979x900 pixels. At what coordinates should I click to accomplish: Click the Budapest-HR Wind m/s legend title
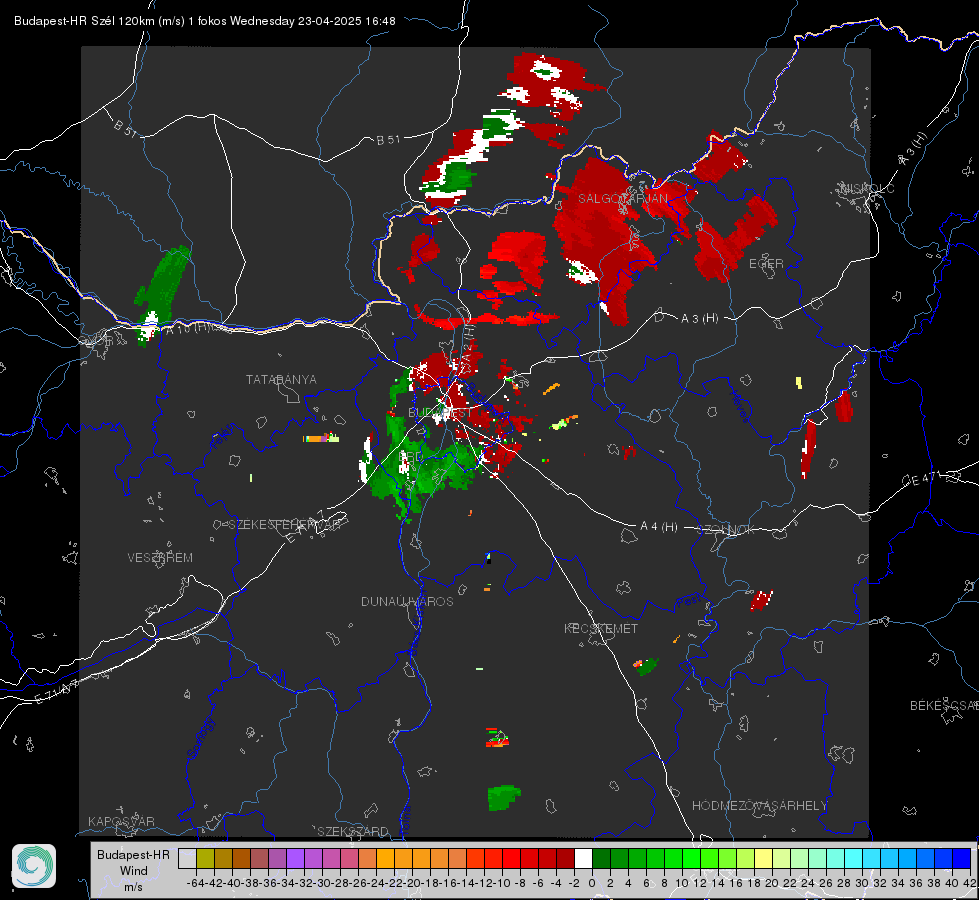[133, 870]
